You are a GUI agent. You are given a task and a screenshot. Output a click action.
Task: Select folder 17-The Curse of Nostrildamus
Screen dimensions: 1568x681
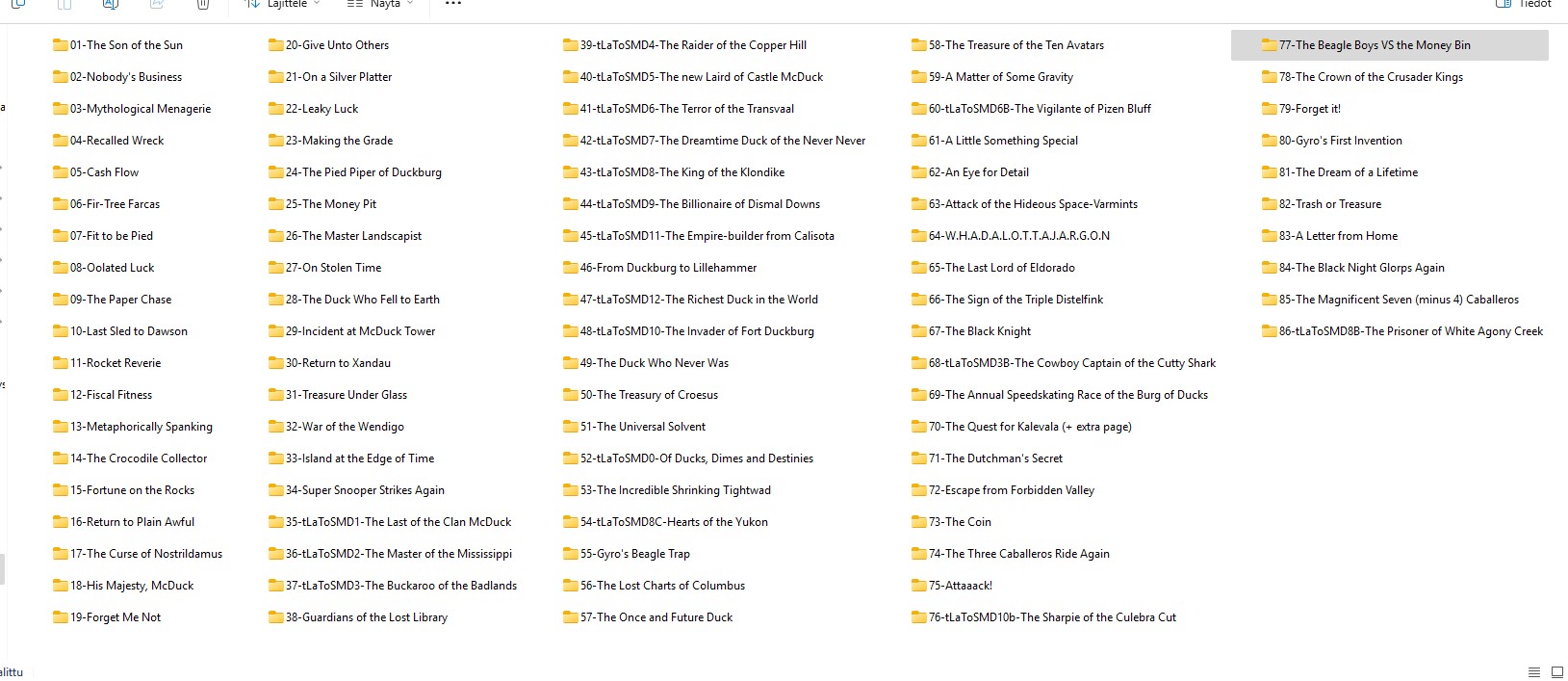[138, 554]
